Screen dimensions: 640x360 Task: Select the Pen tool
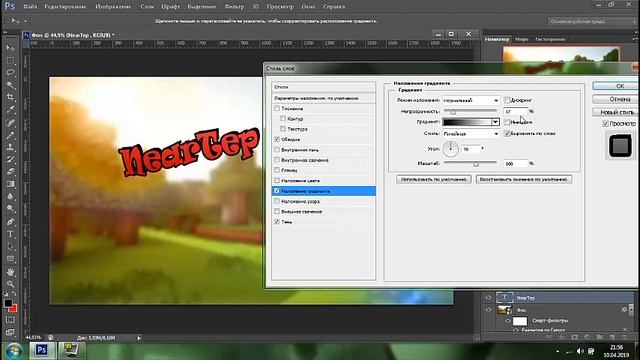pyautogui.click(x=10, y=222)
